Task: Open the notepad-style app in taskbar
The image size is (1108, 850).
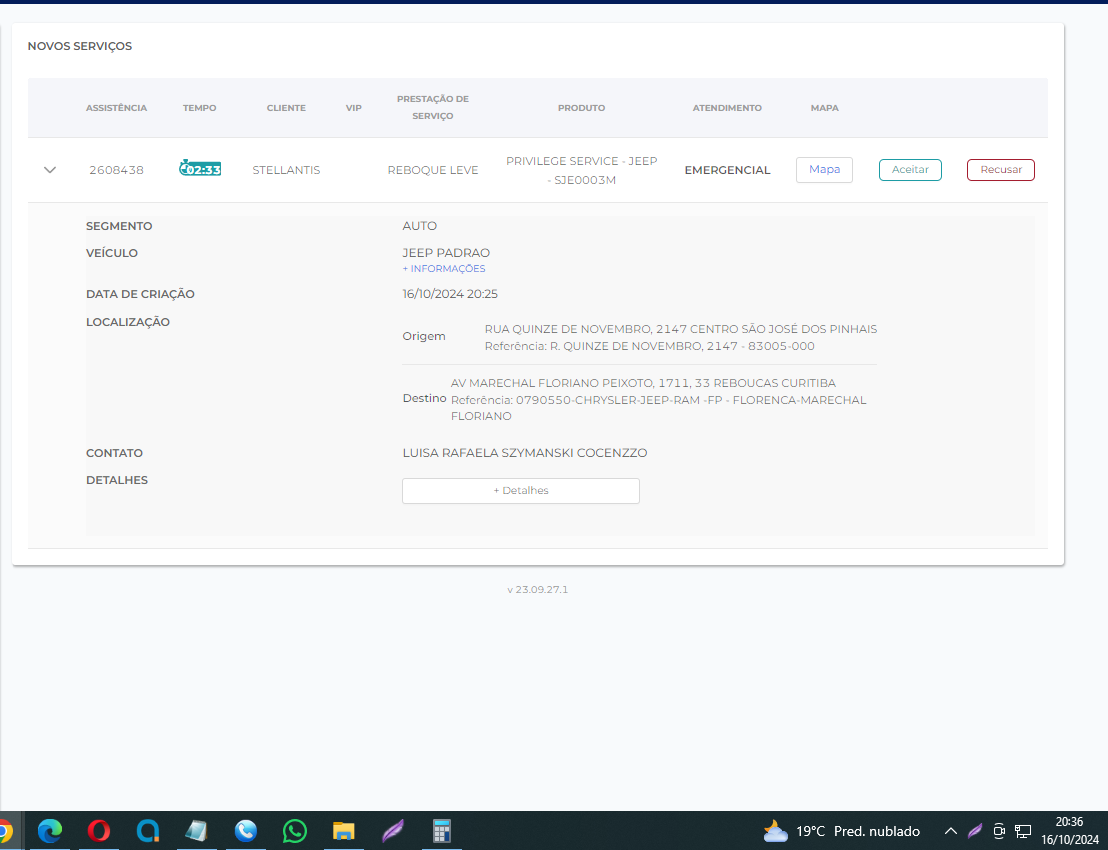Action: [x=197, y=830]
